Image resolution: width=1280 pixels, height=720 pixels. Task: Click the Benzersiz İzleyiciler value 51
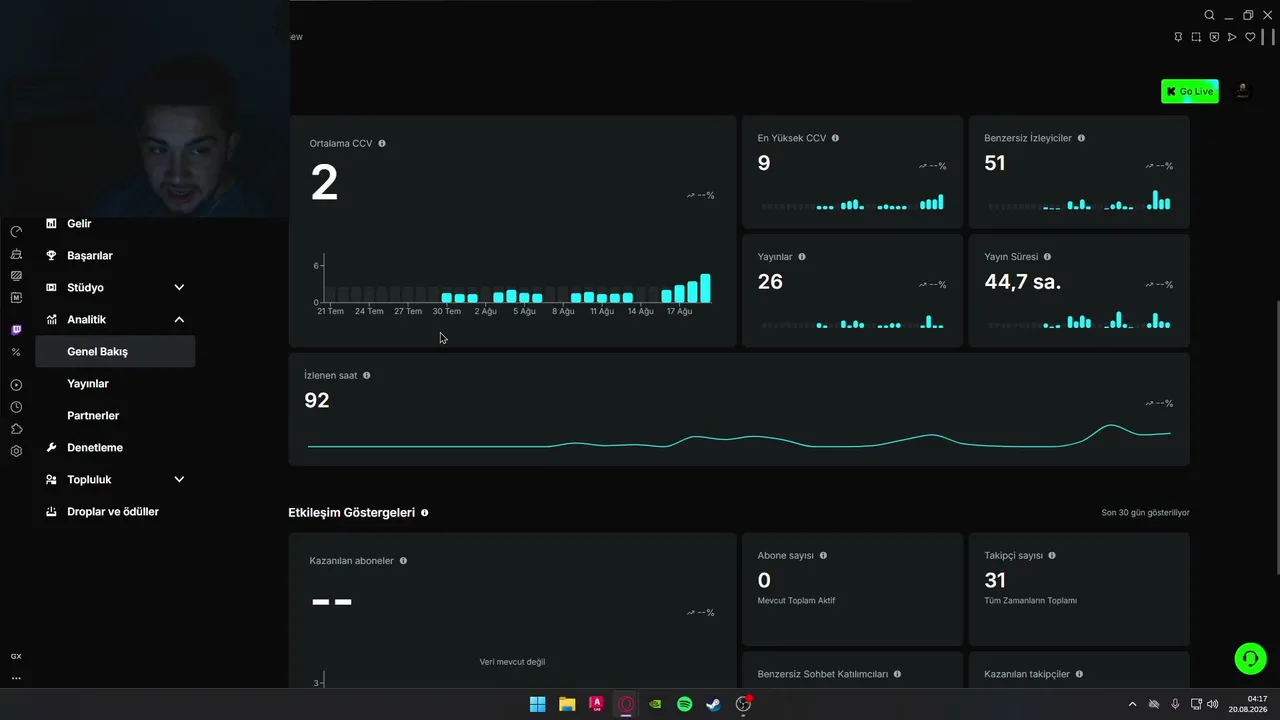click(994, 163)
